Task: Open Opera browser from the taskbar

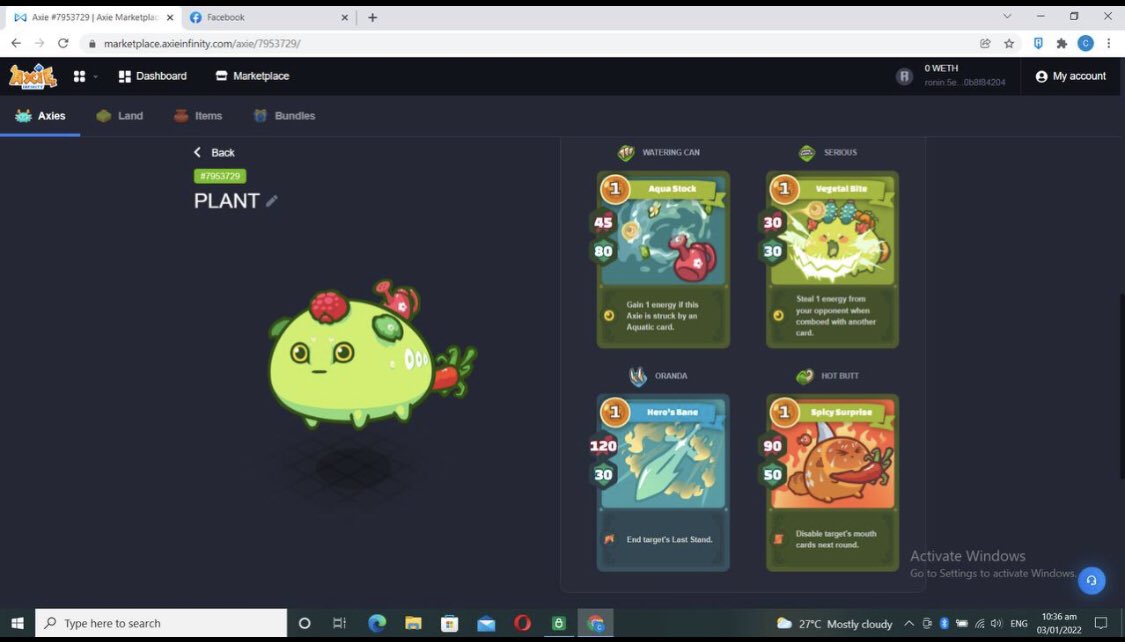Action: 522,623
